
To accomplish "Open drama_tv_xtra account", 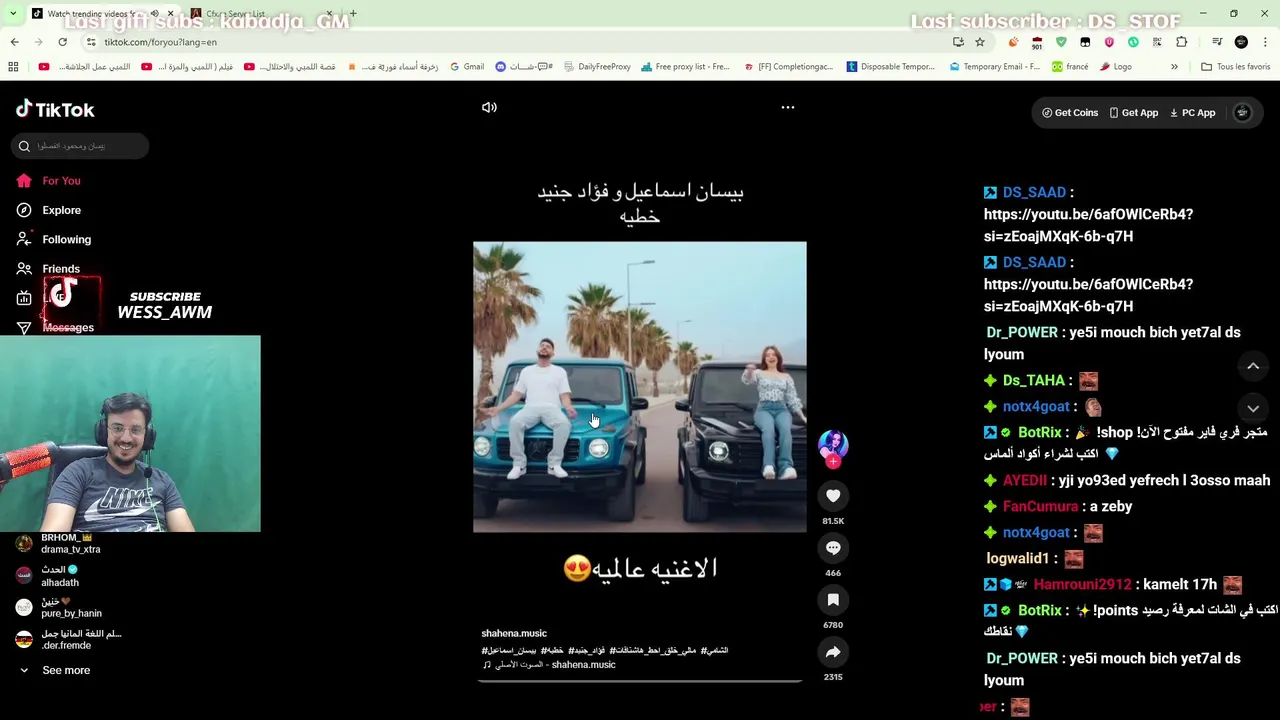I will point(70,544).
